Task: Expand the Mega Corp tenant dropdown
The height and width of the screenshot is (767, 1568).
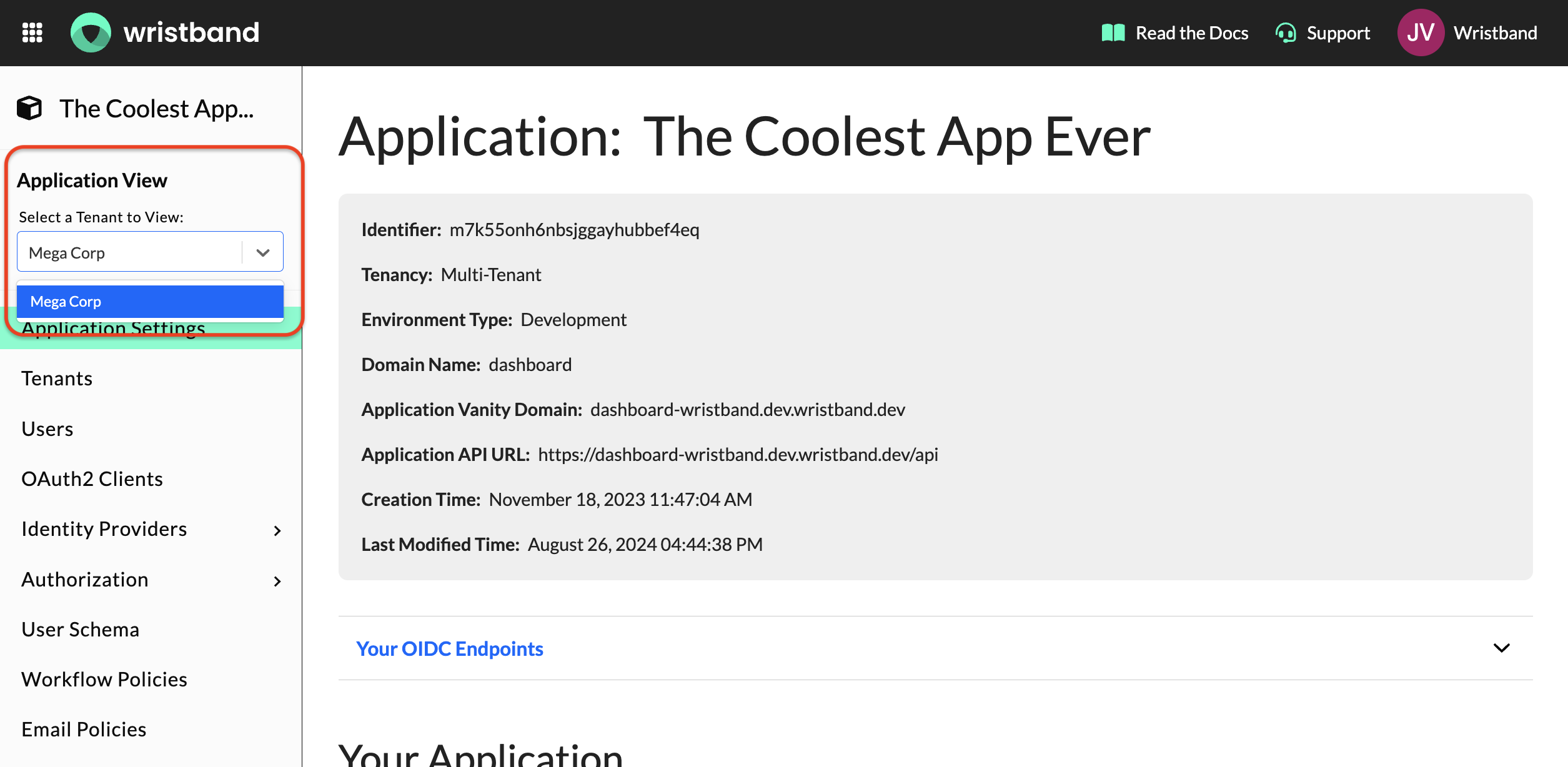Action: point(264,252)
